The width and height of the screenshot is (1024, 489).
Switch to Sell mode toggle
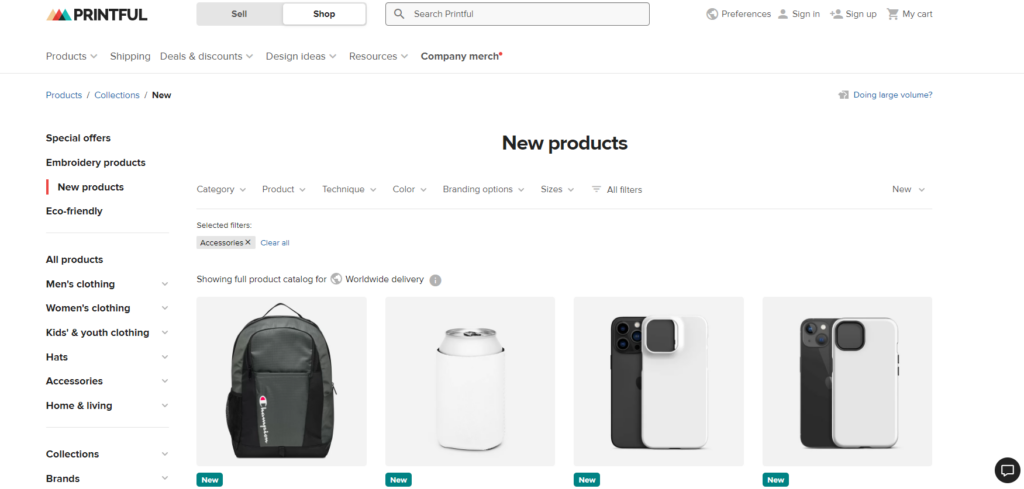coord(239,14)
